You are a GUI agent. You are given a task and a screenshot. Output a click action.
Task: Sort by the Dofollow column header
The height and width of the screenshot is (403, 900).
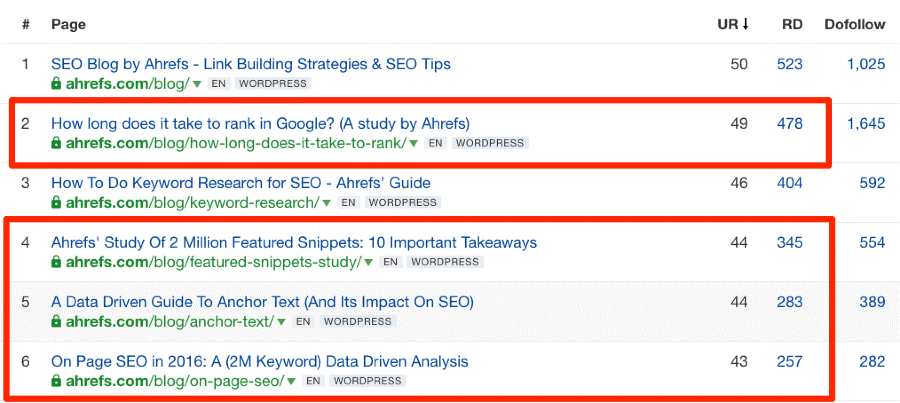click(x=854, y=23)
